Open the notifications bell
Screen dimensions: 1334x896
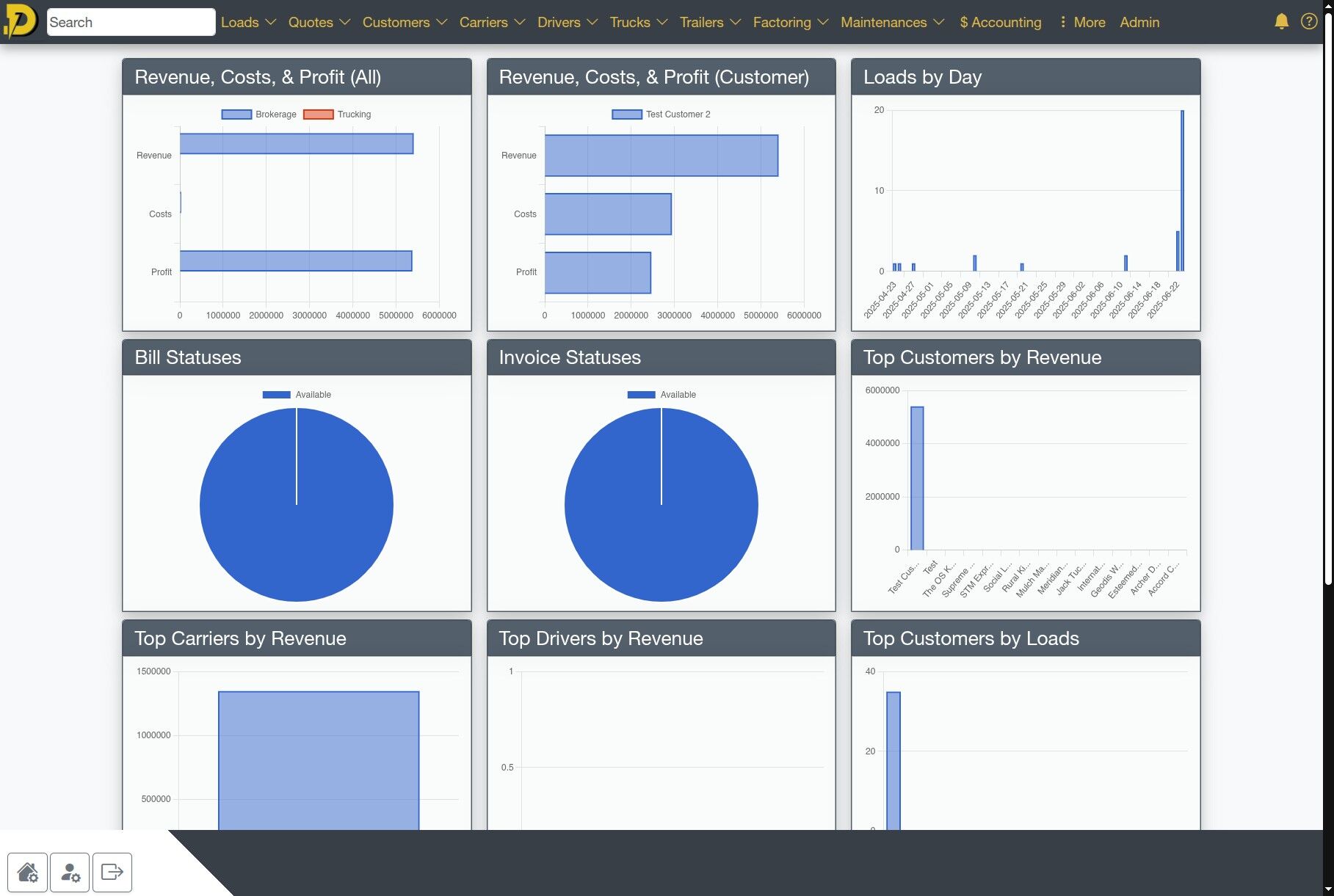[x=1281, y=21]
